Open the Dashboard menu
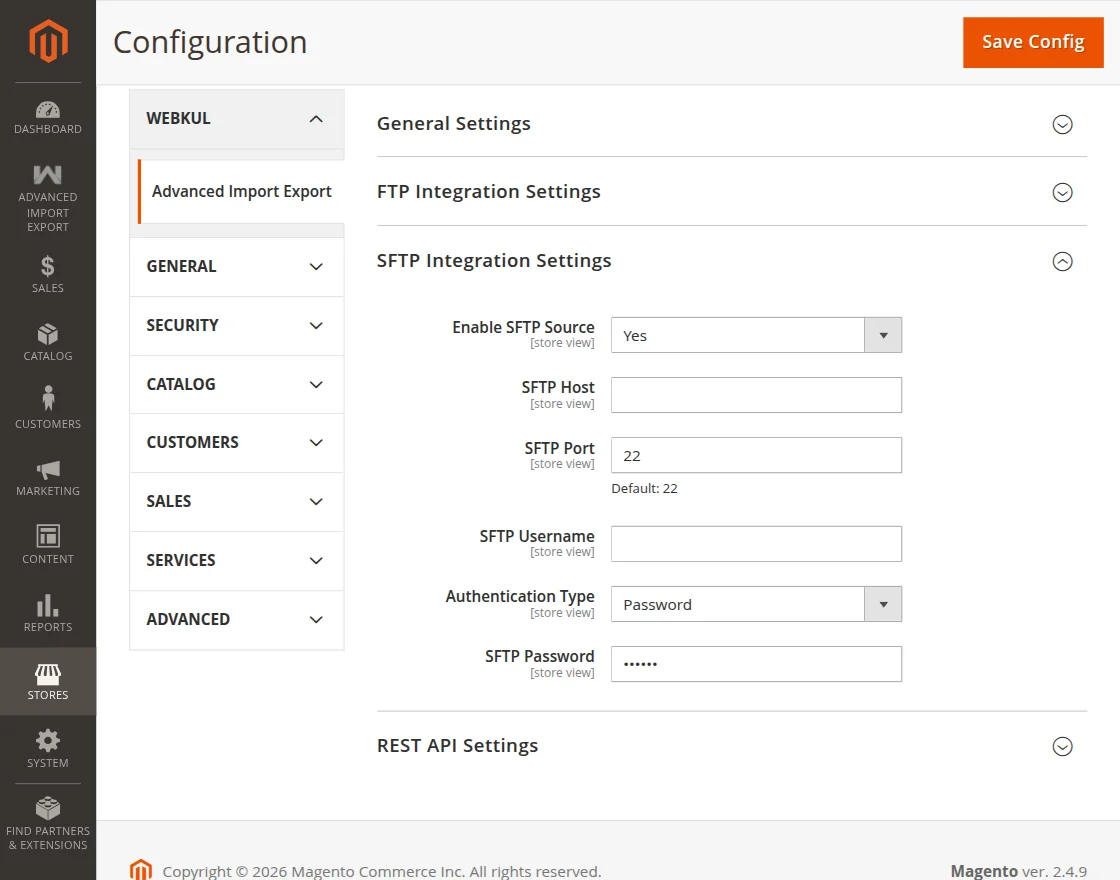 click(48, 118)
